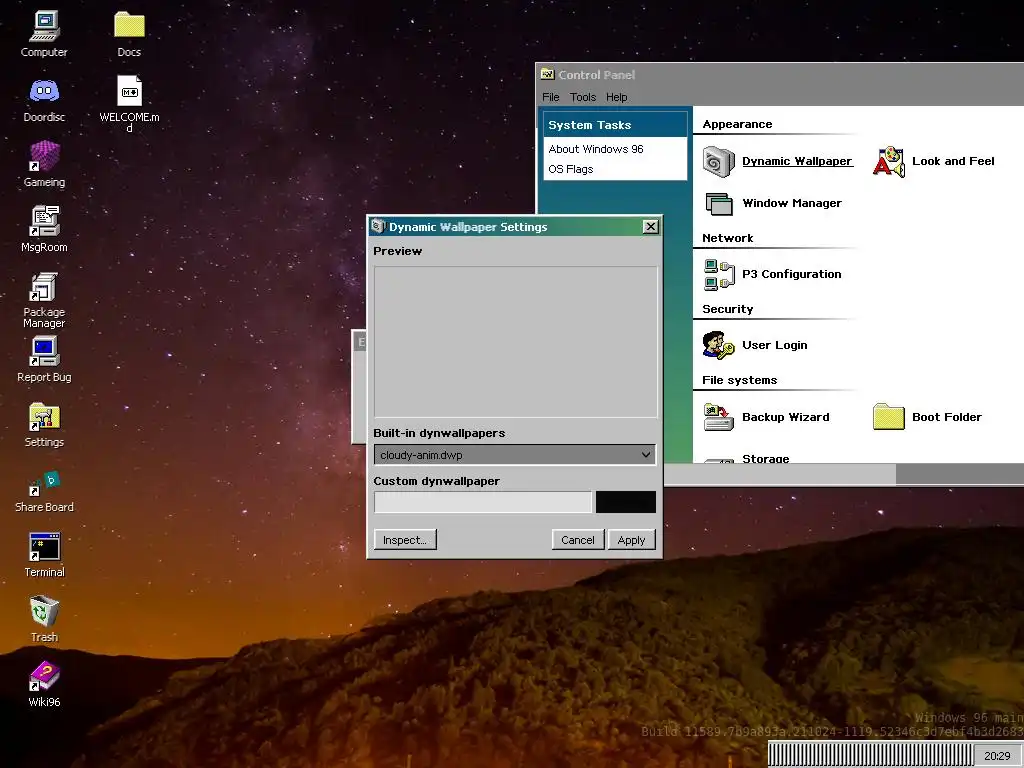This screenshot has height=768, width=1024.
Task: Click the Look and Feel label
Action: pos(953,161)
